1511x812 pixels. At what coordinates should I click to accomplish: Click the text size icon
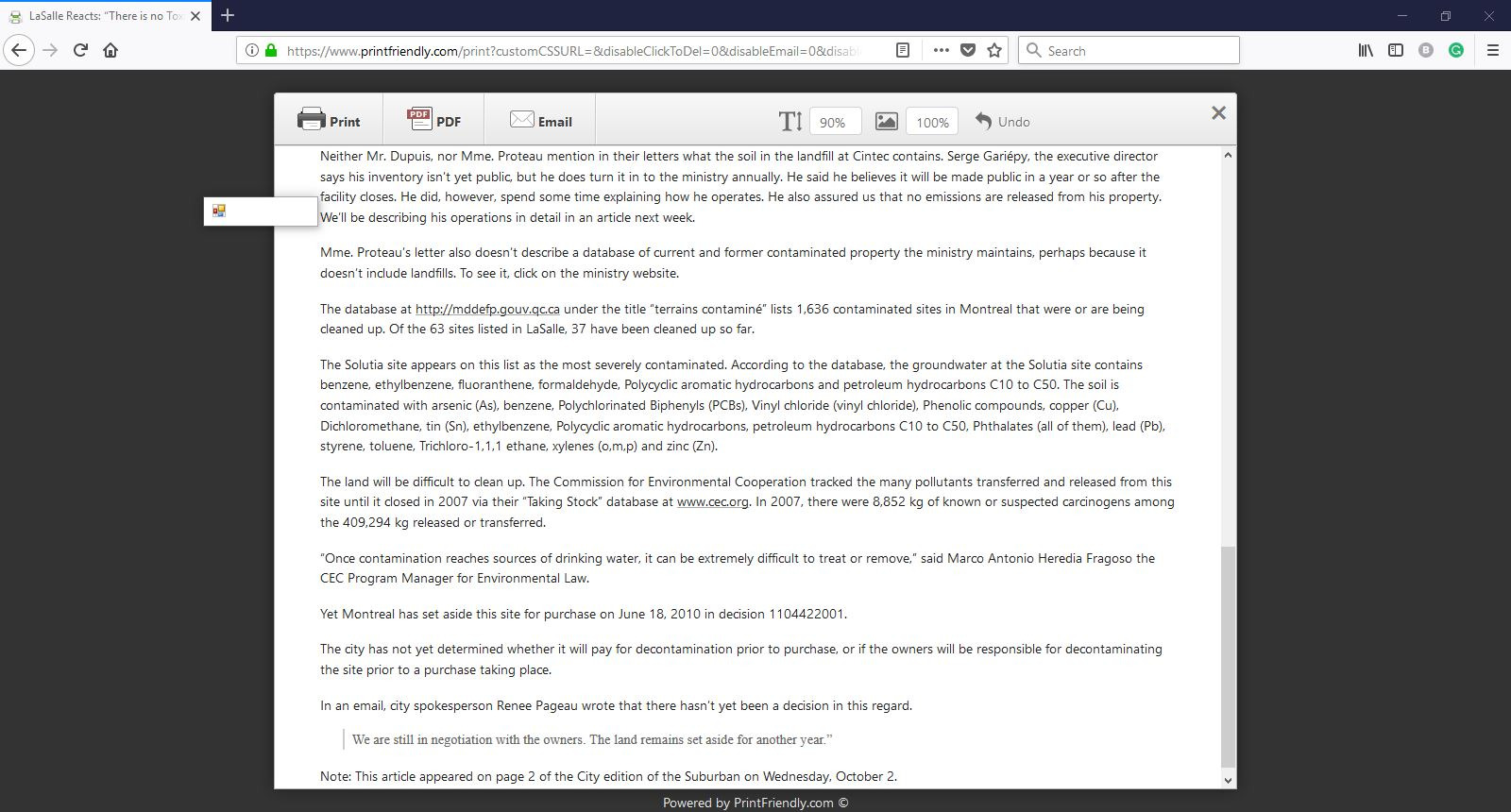click(790, 121)
